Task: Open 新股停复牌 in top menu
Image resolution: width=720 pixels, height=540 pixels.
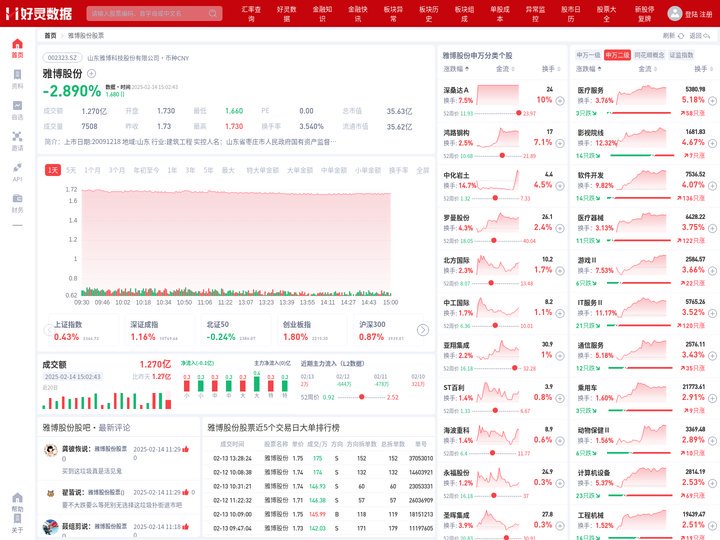Action: 645,14
